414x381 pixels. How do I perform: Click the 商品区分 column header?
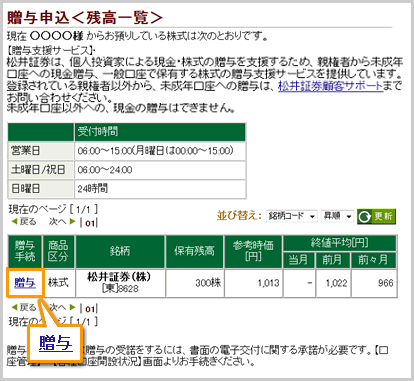[58, 251]
